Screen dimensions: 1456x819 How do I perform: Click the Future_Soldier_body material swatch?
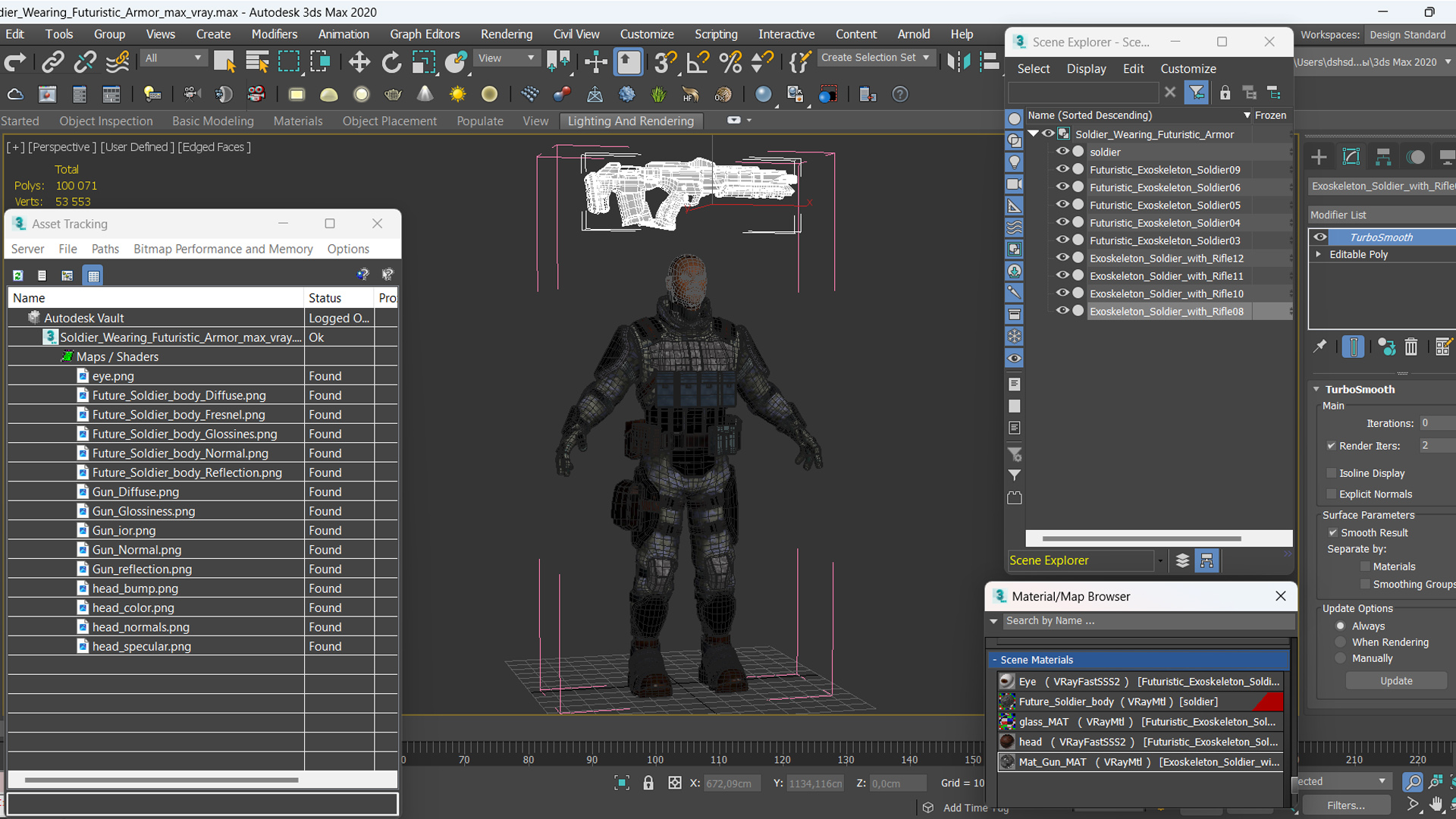(x=1007, y=701)
